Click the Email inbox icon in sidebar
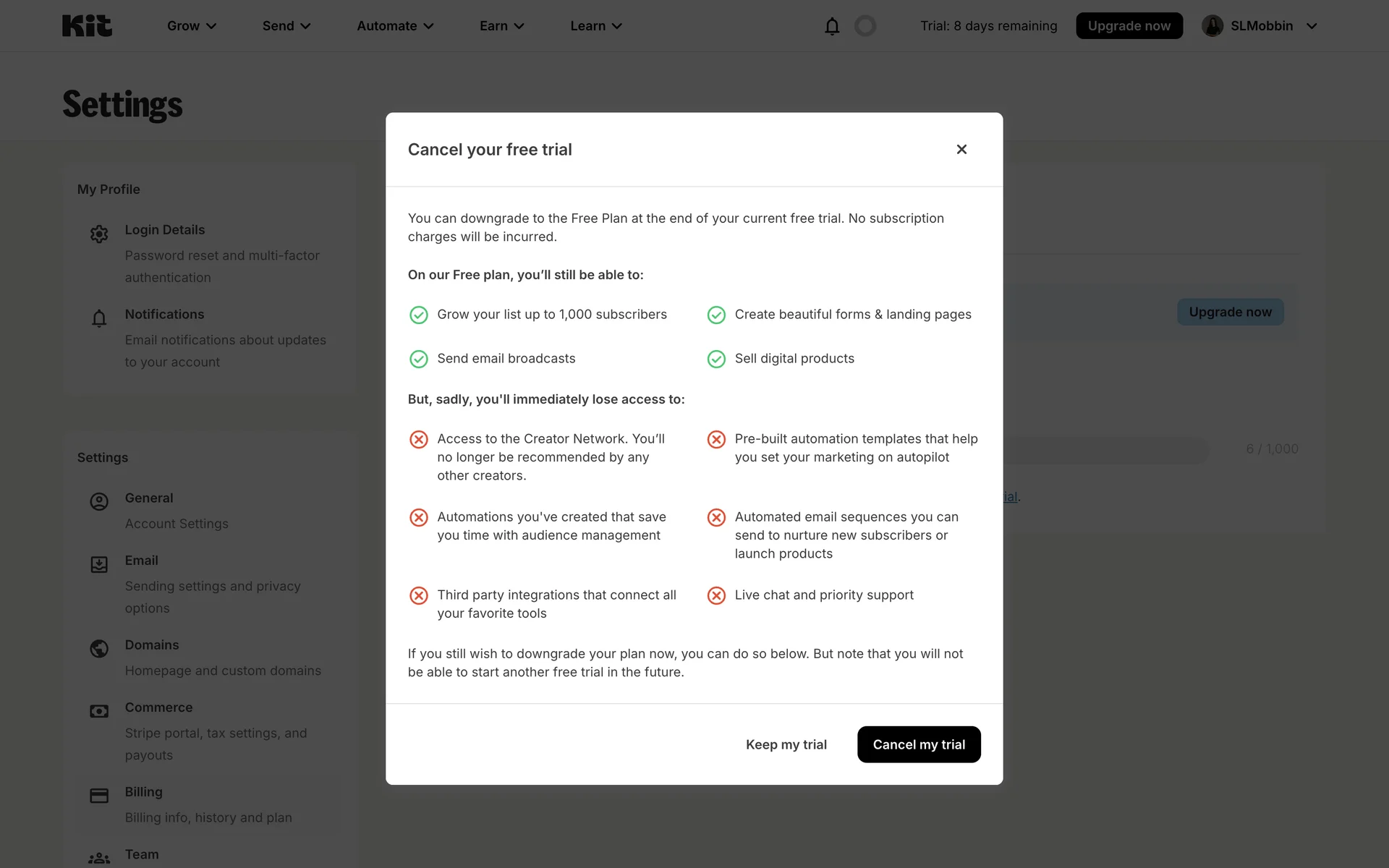The width and height of the screenshot is (1389, 868). point(99,564)
